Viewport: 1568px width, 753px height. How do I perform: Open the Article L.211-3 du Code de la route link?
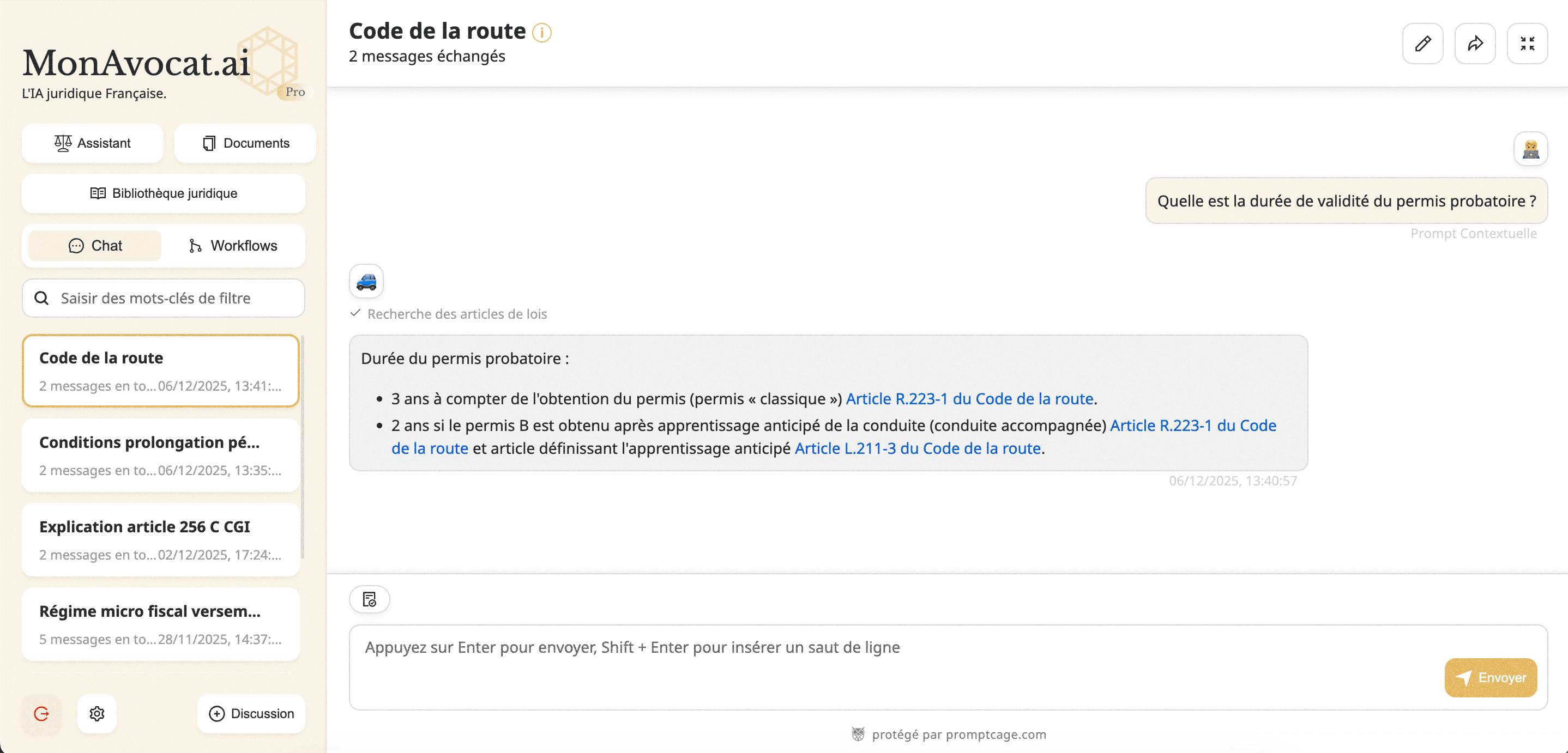pos(918,449)
